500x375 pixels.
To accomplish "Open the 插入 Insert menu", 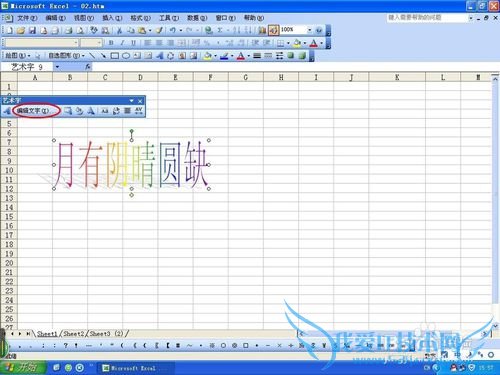I will (x=112, y=18).
